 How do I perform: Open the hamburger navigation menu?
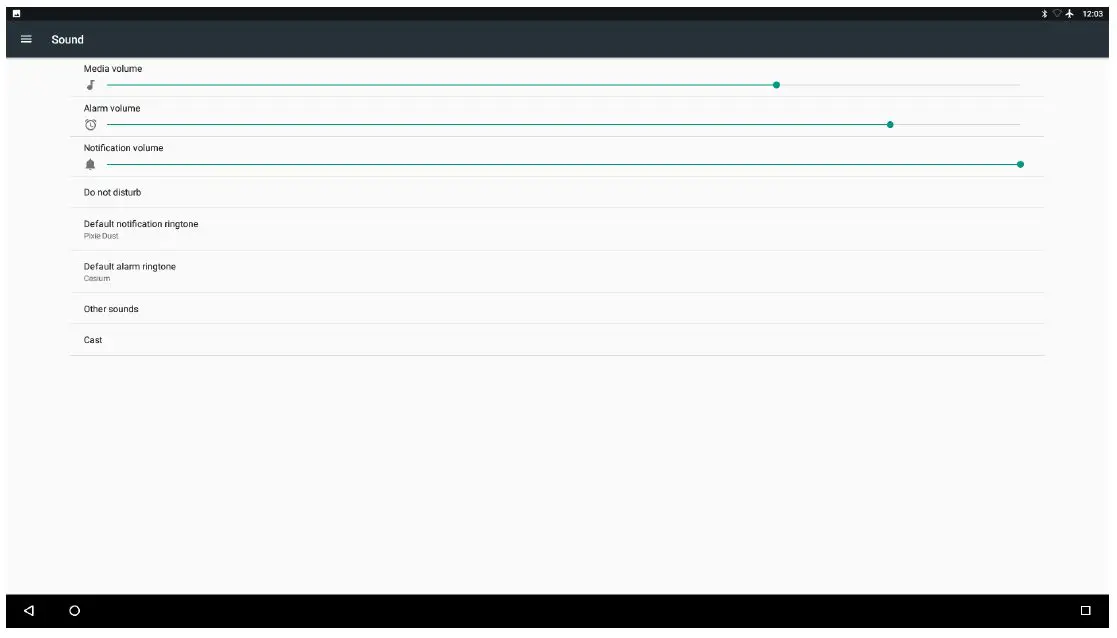tap(26, 39)
